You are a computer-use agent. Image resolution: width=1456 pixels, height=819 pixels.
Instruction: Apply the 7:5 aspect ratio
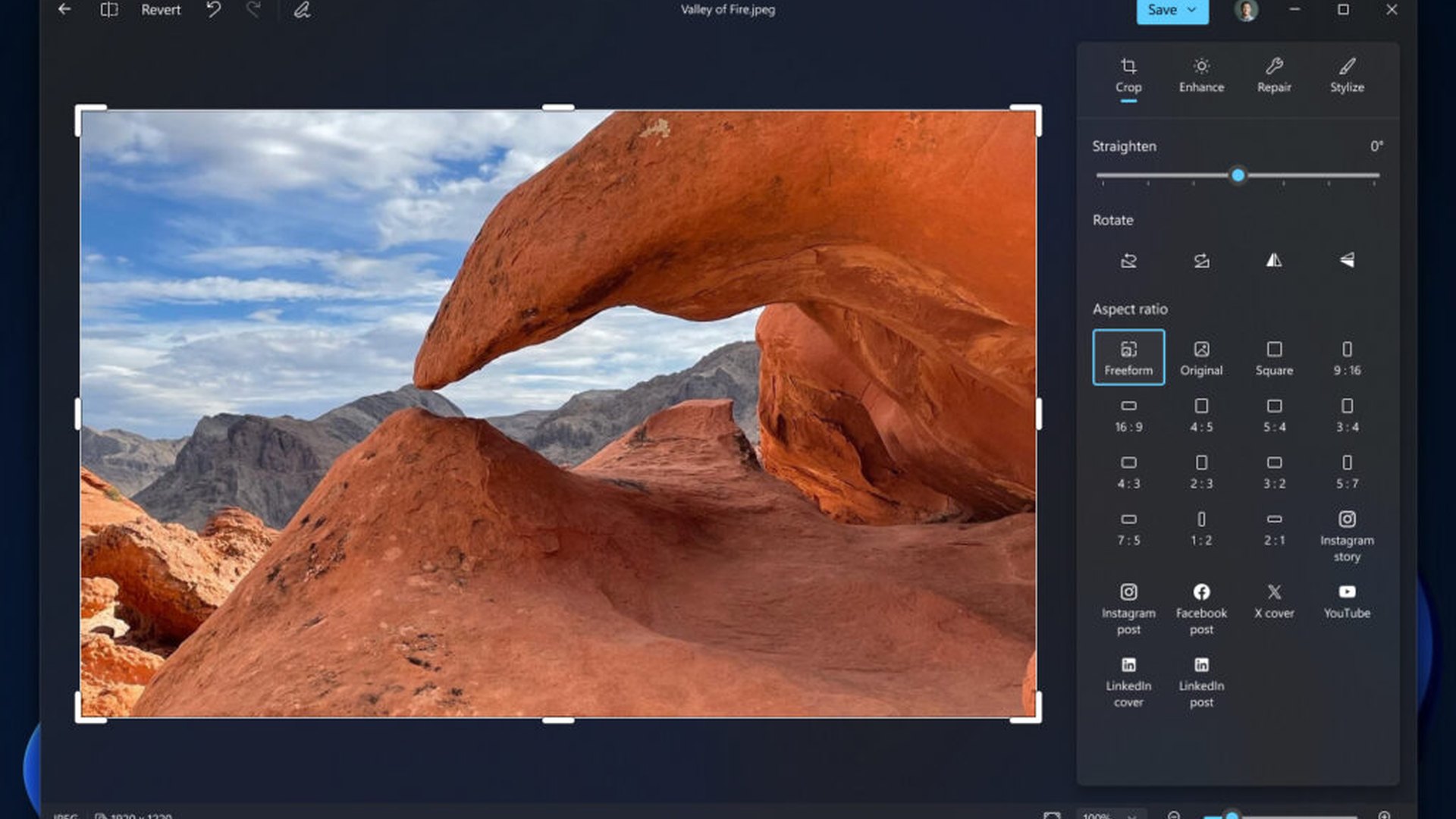[x=1128, y=529]
